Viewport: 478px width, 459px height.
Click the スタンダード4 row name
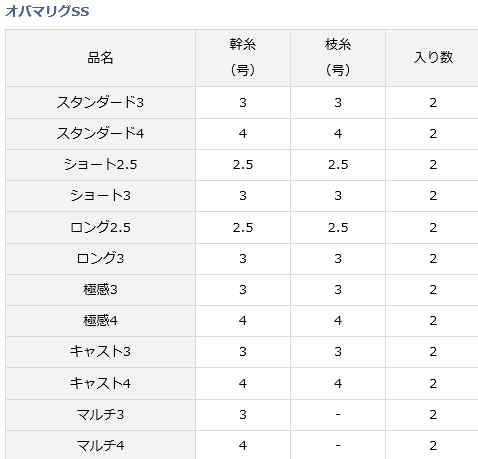100,134
